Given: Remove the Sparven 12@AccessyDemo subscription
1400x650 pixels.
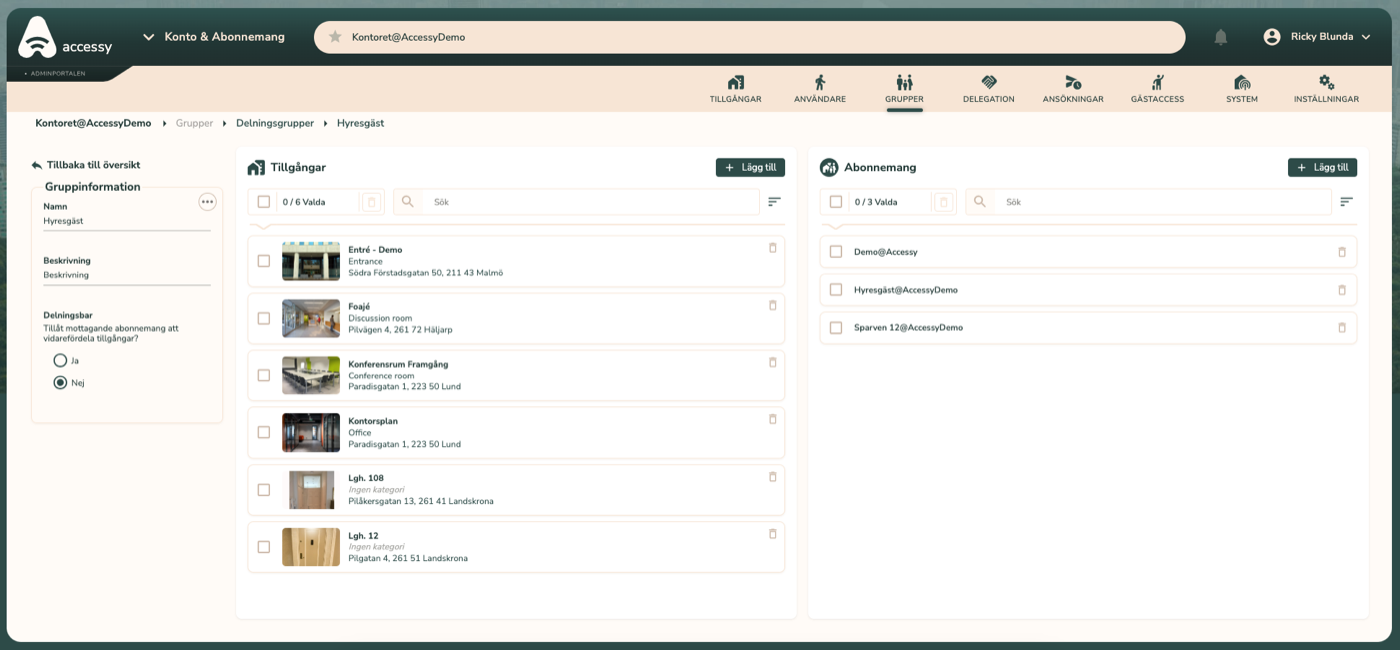Looking at the screenshot, I should (x=1342, y=328).
